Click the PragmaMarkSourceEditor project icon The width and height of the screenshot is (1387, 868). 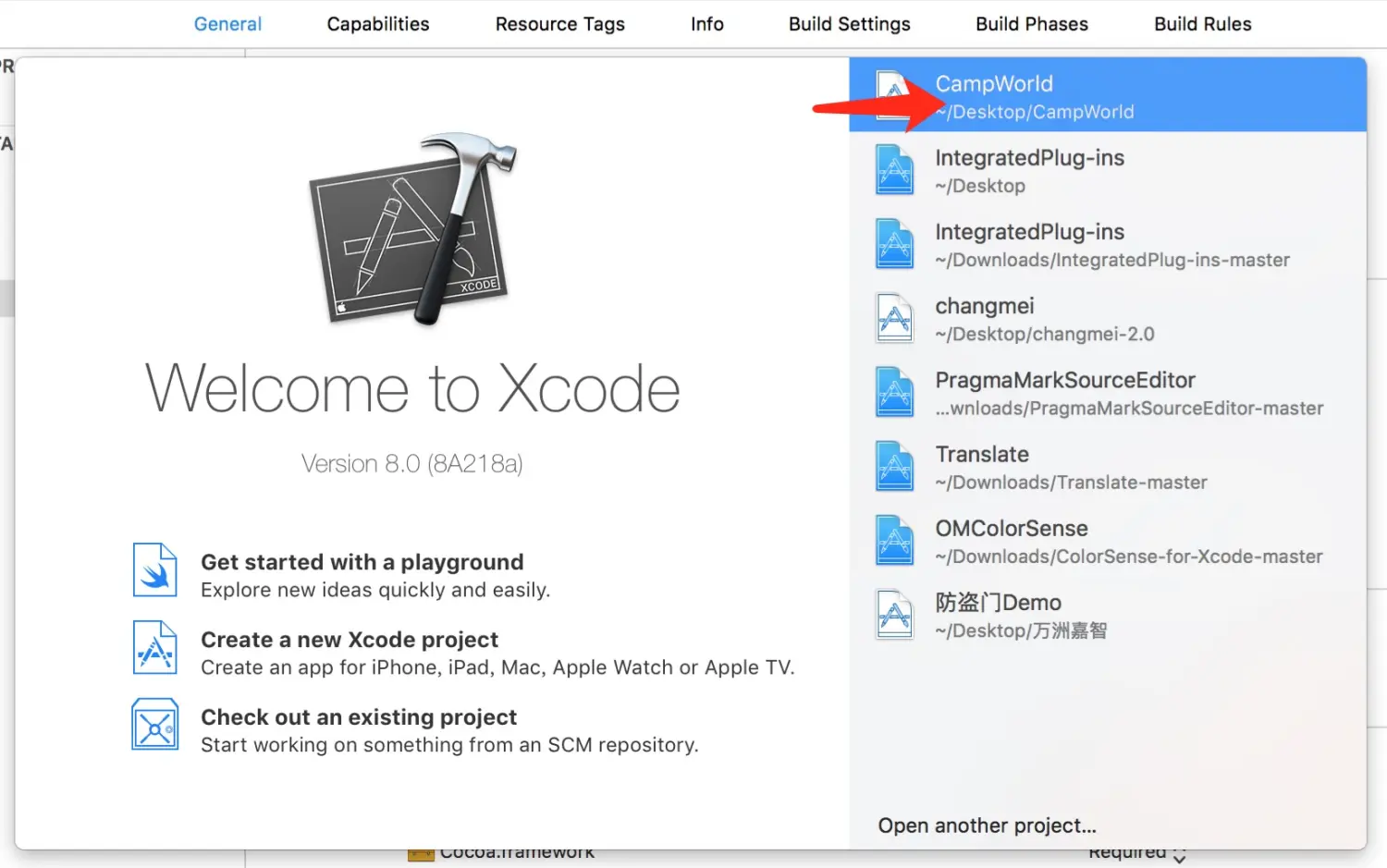(x=894, y=392)
